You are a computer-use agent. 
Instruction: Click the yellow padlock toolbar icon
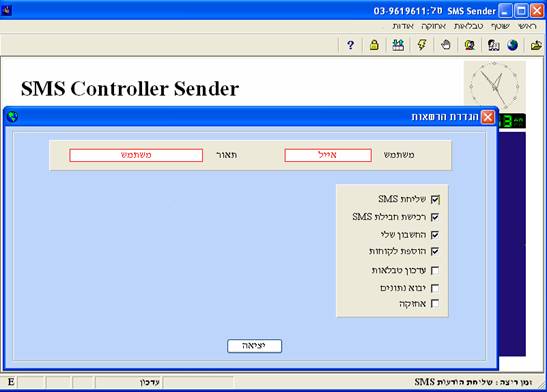click(374, 45)
